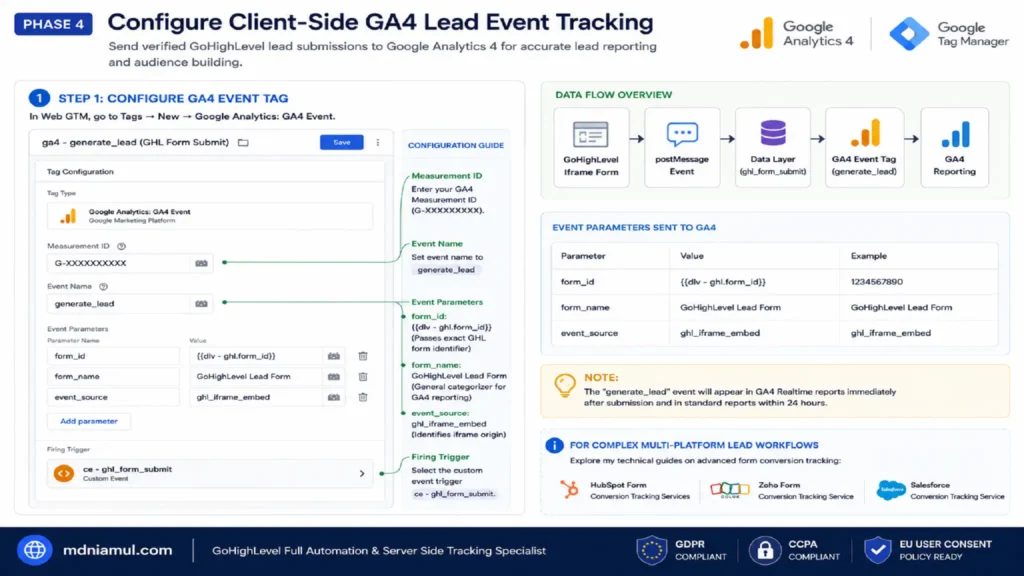Click the GA4 Event Tag flow icon
Screen dimensions: 1024x576
tap(865, 133)
